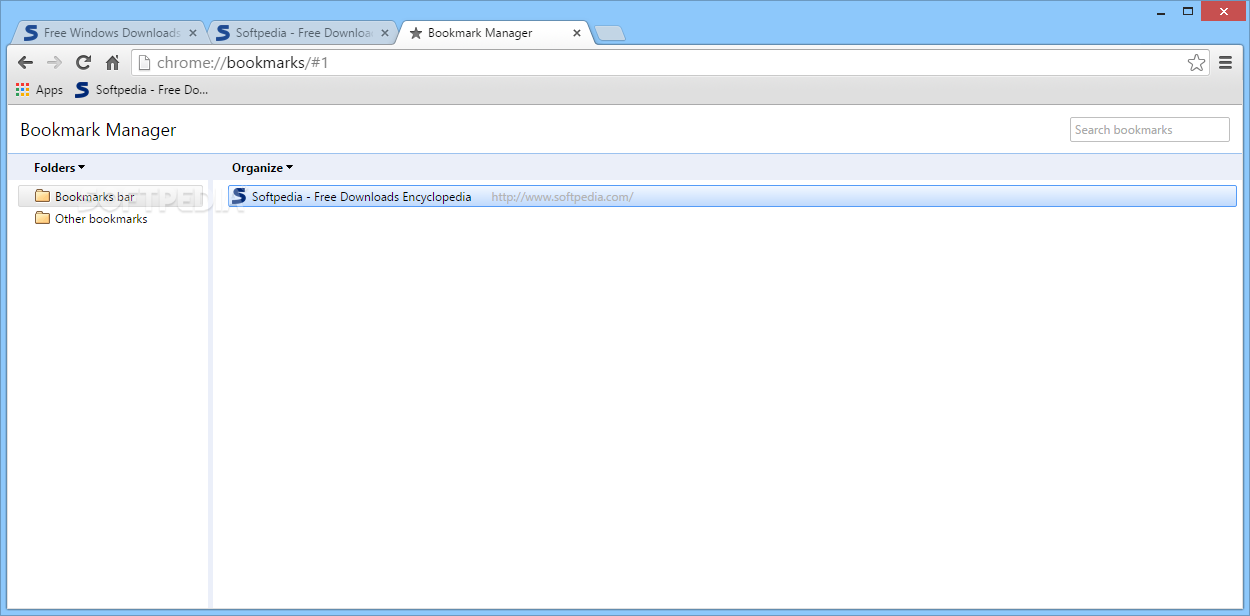Click the Softpedia favicon in bookmark list
Screen dimensions: 1250x616
(239, 197)
